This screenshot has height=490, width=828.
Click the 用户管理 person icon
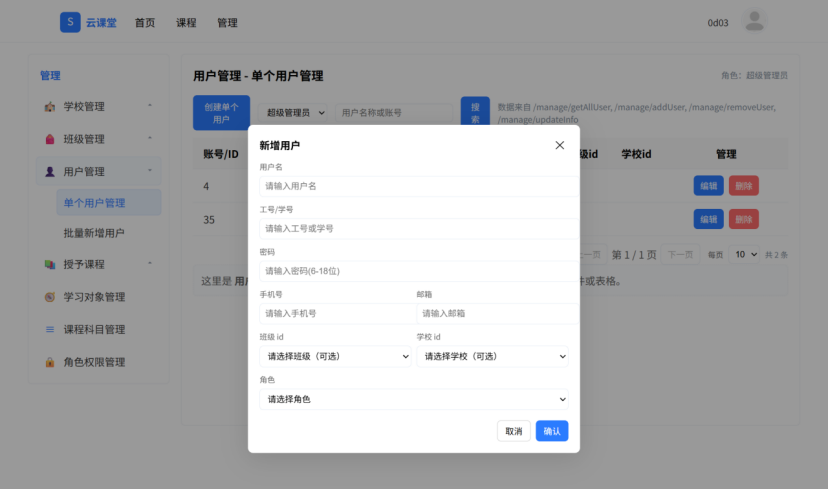coord(50,172)
